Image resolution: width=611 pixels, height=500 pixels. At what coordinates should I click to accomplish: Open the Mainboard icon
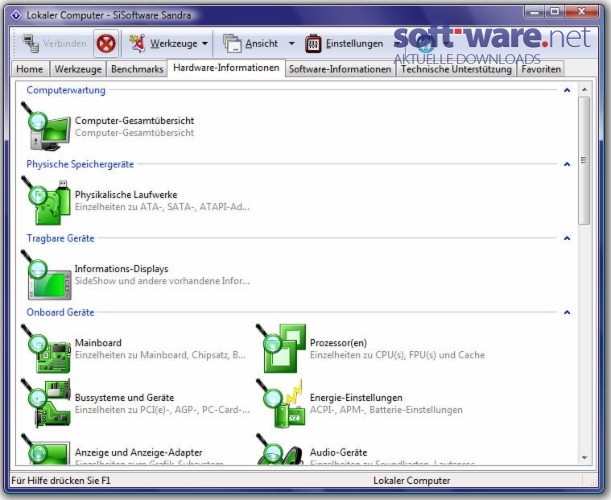(x=46, y=349)
